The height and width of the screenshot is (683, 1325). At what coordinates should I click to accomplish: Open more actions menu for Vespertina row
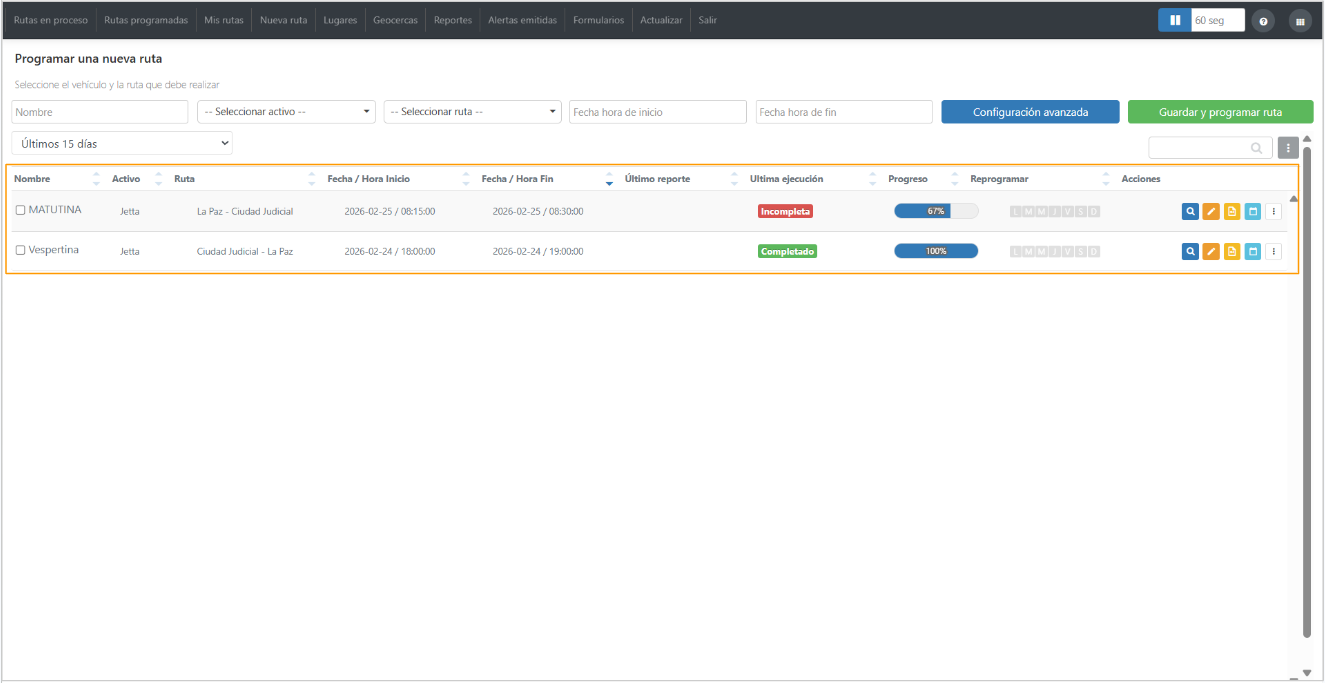tap(1273, 251)
